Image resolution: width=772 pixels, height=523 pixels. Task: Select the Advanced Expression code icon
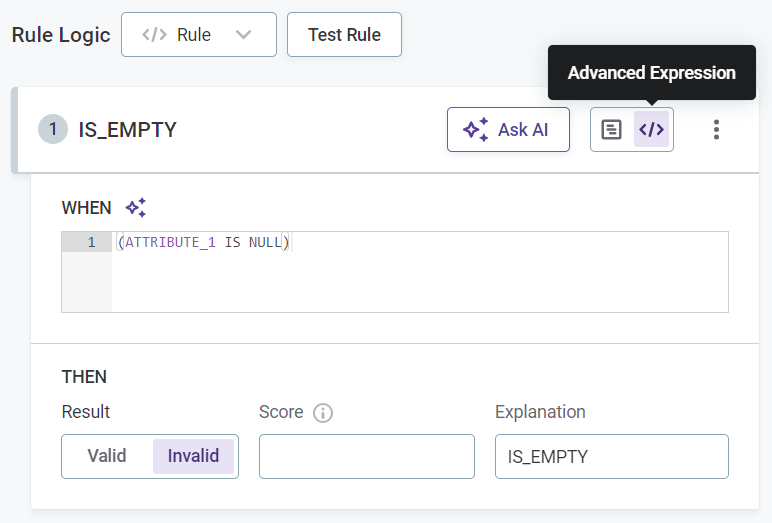coord(651,130)
